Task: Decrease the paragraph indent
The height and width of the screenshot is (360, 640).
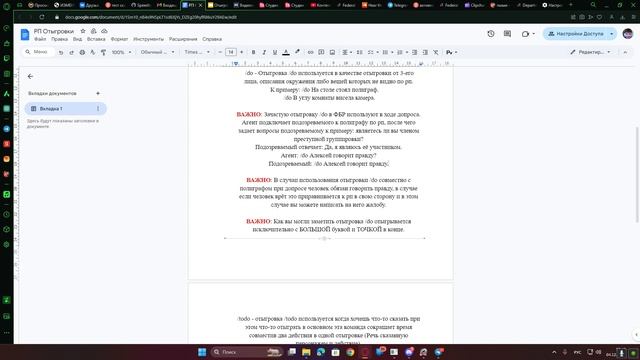Action: pyautogui.click(x=414, y=52)
